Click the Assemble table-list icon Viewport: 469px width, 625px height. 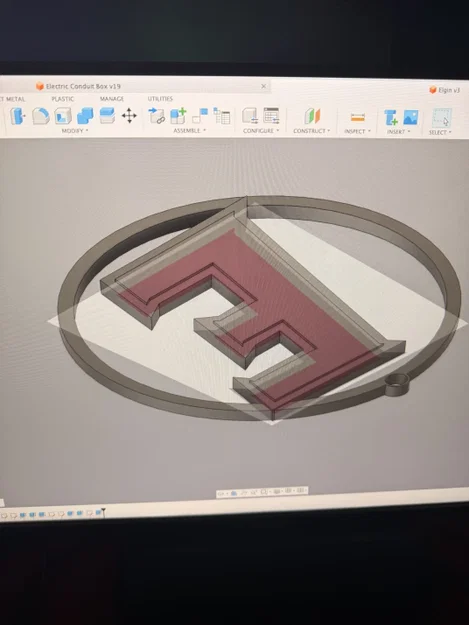coord(222,116)
